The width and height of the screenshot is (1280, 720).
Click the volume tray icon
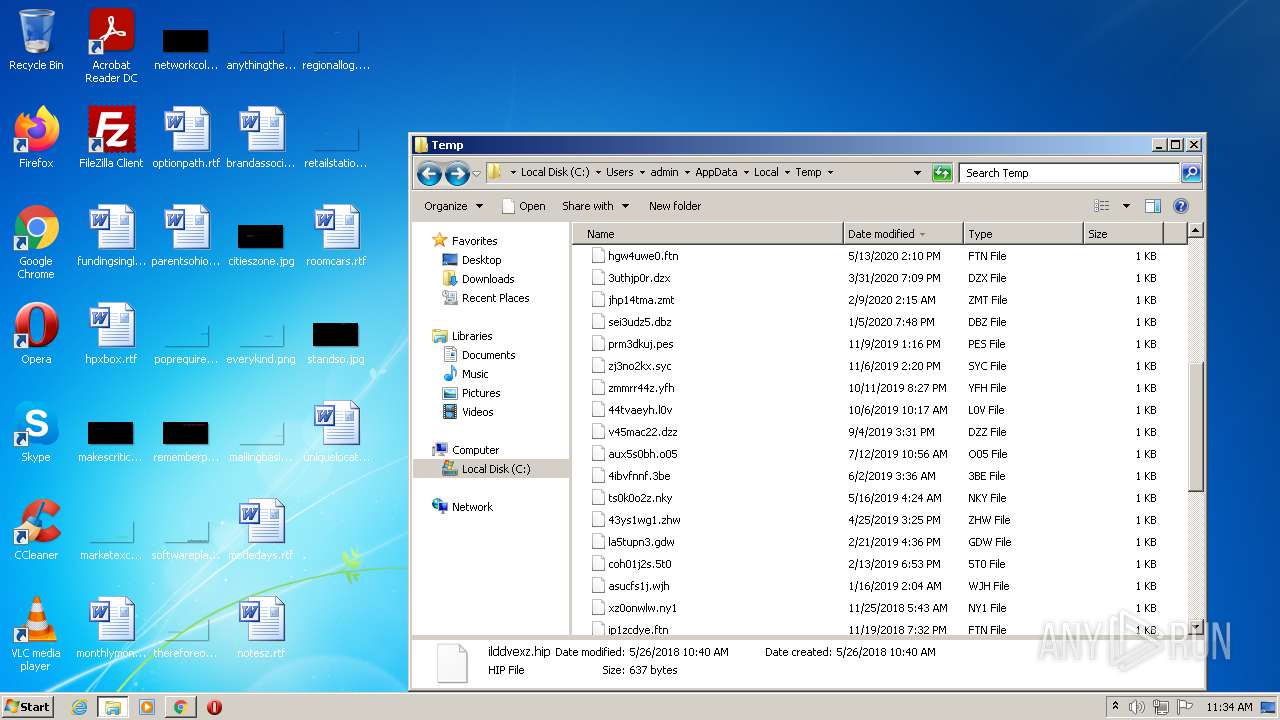point(1137,707)
